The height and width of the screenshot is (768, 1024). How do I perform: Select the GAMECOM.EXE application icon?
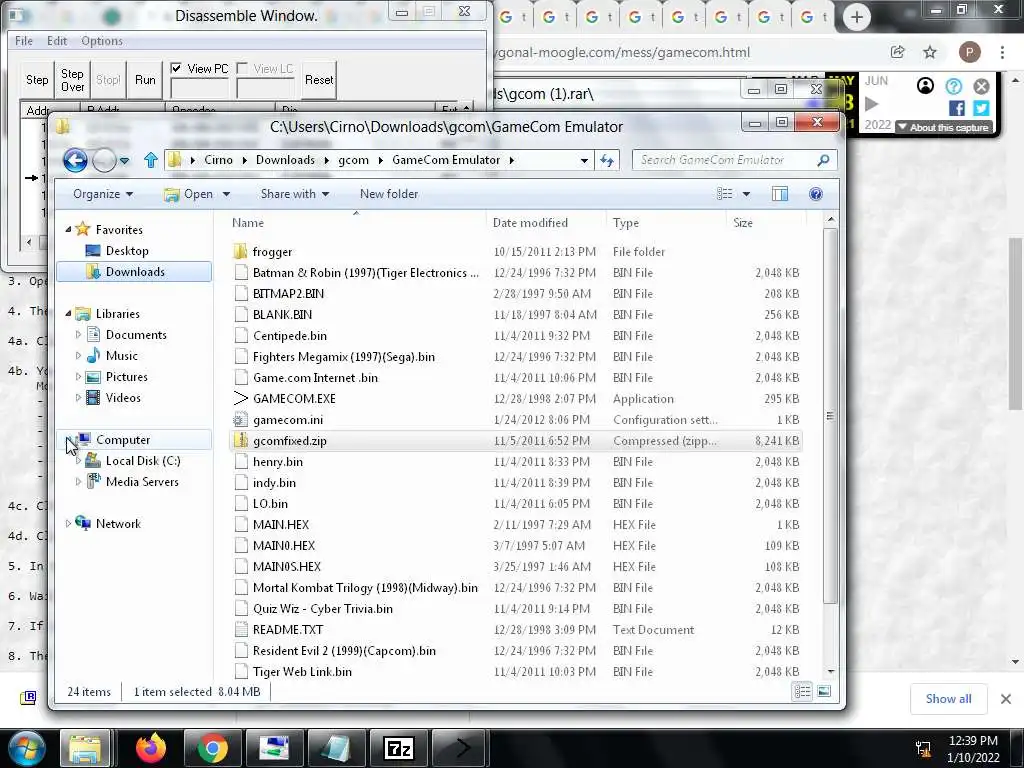point(240,398)
